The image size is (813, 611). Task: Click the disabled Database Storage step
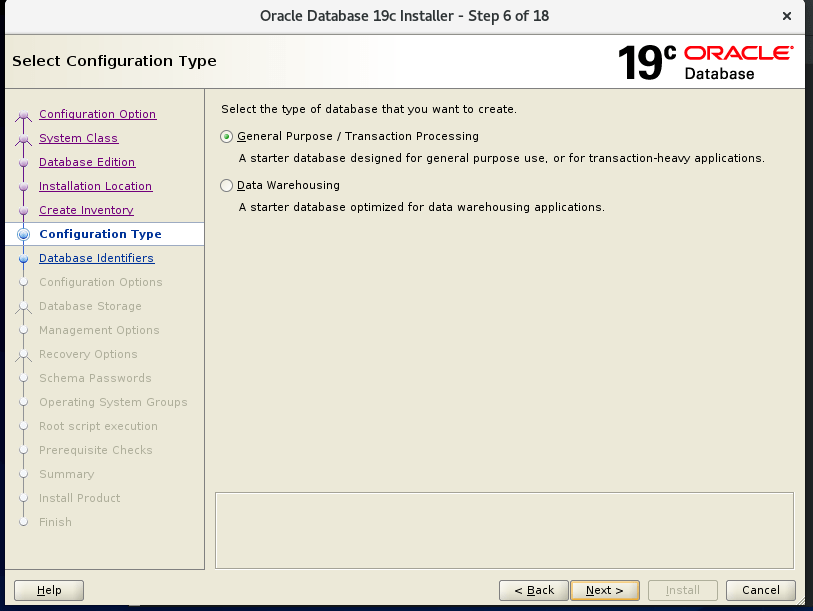pos(90,306)
